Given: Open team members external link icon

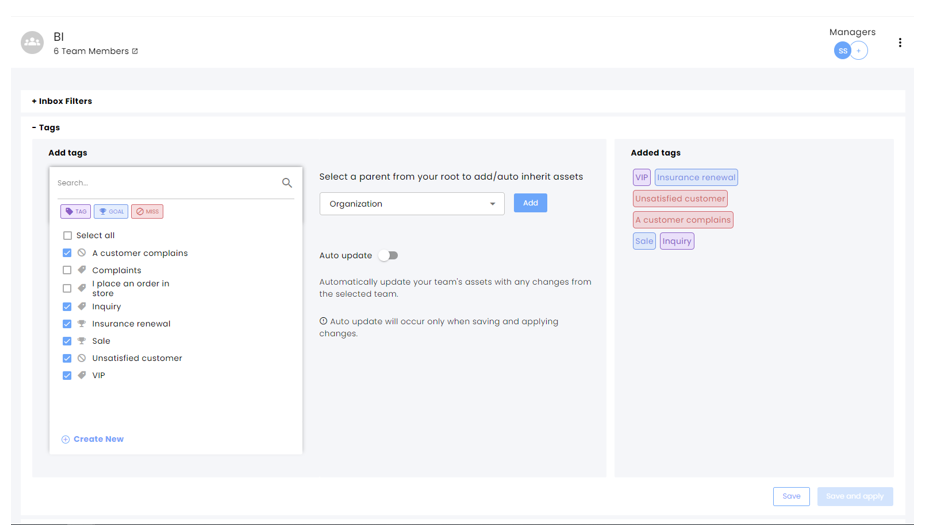Looking at the screenshot, I should (135, 51).
